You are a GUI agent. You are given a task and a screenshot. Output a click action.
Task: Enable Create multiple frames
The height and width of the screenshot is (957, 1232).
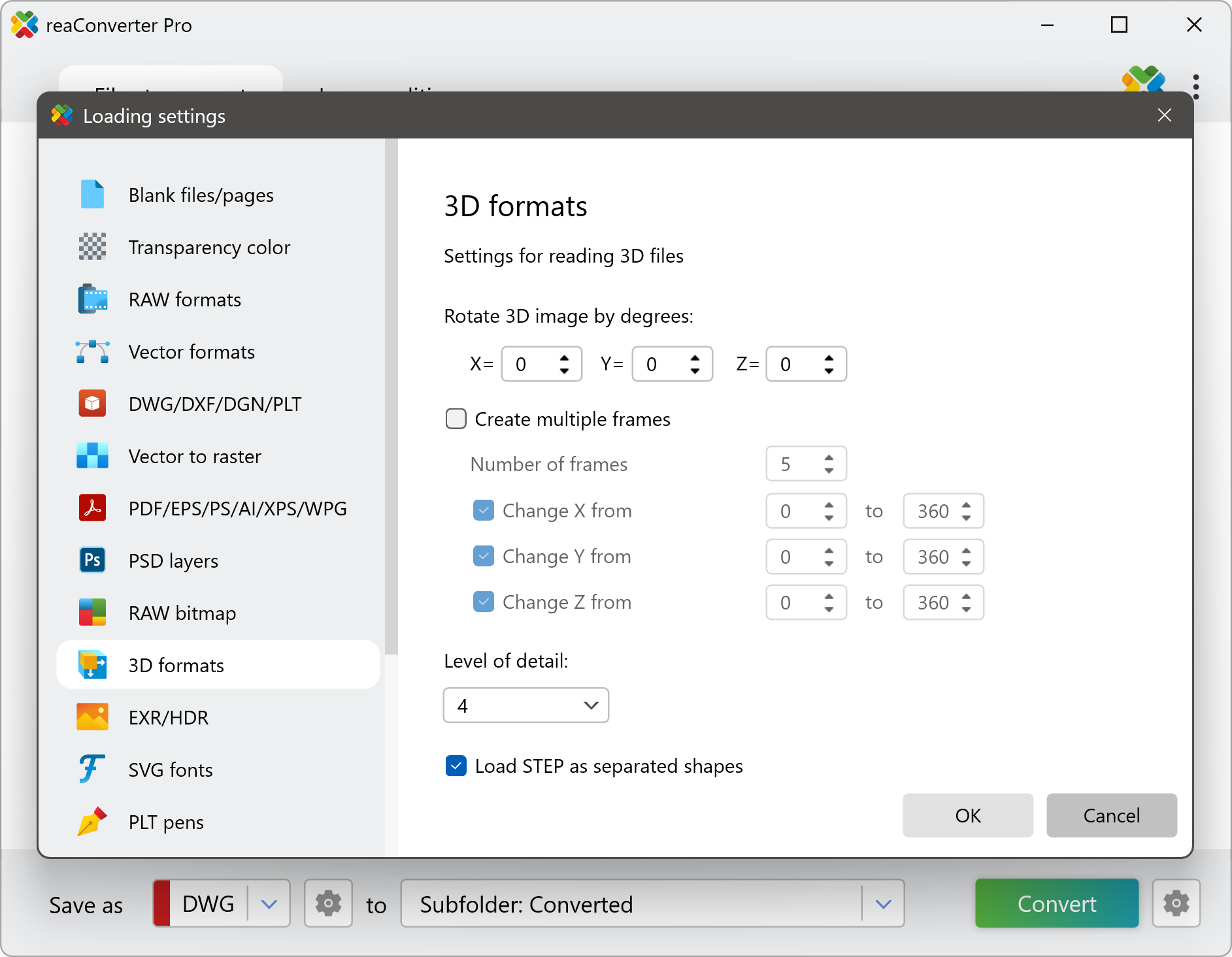tap(456, 419)
